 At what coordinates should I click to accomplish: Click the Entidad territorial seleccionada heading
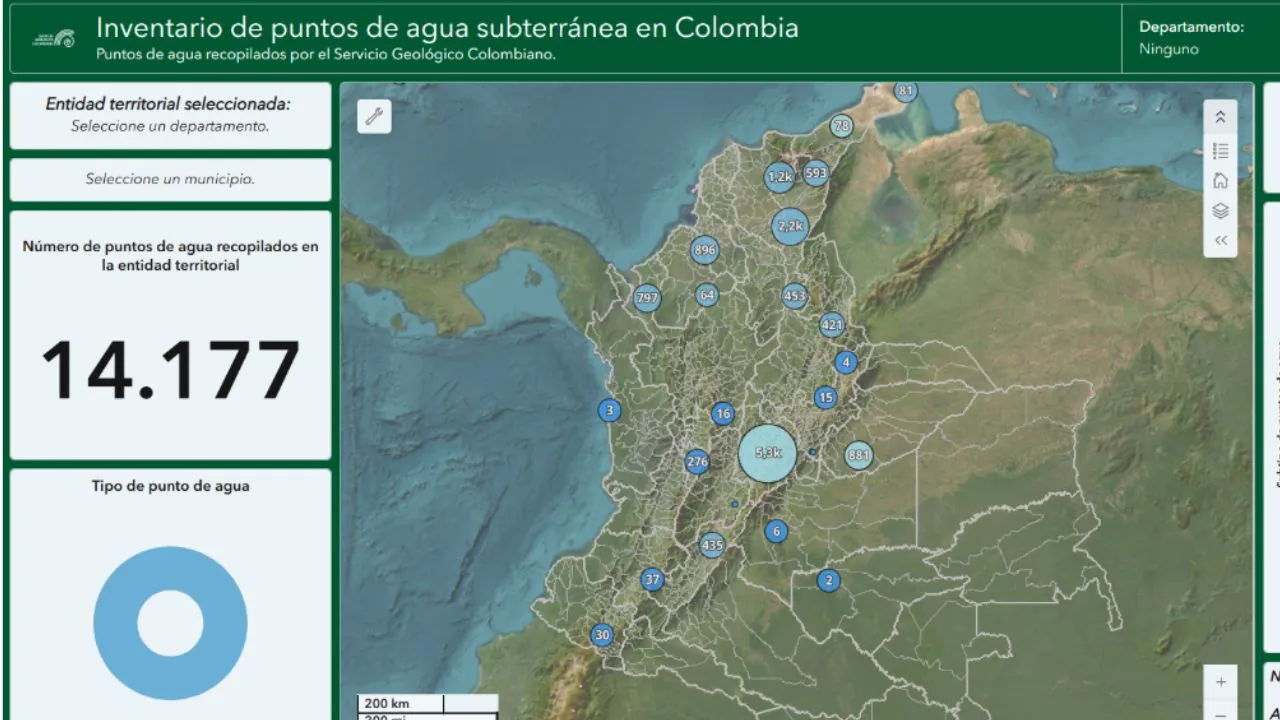(168, 104)
